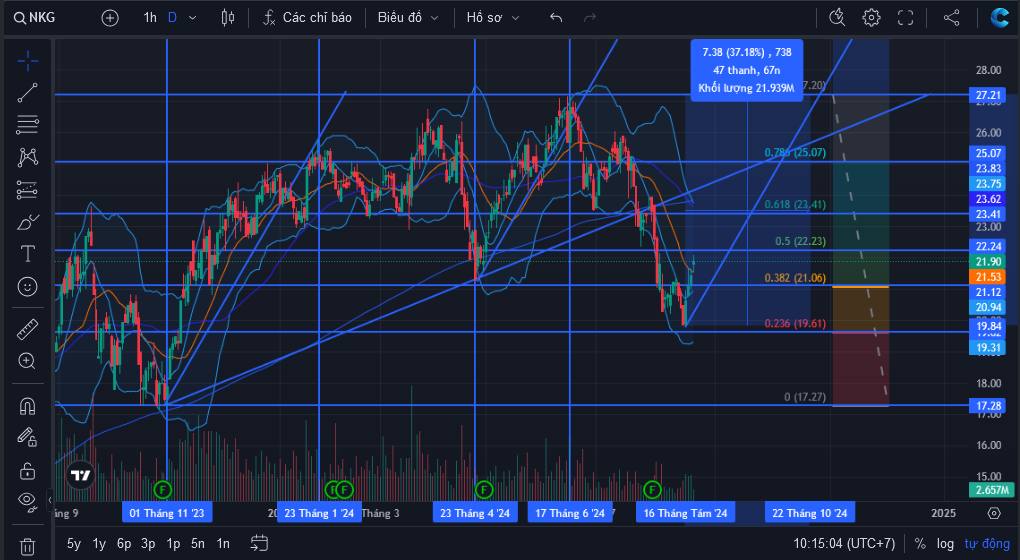Image resolution: width=1020 pixels, height=560 pixels.
Task: Enter fullscreen mode
Action: [906, 18]
